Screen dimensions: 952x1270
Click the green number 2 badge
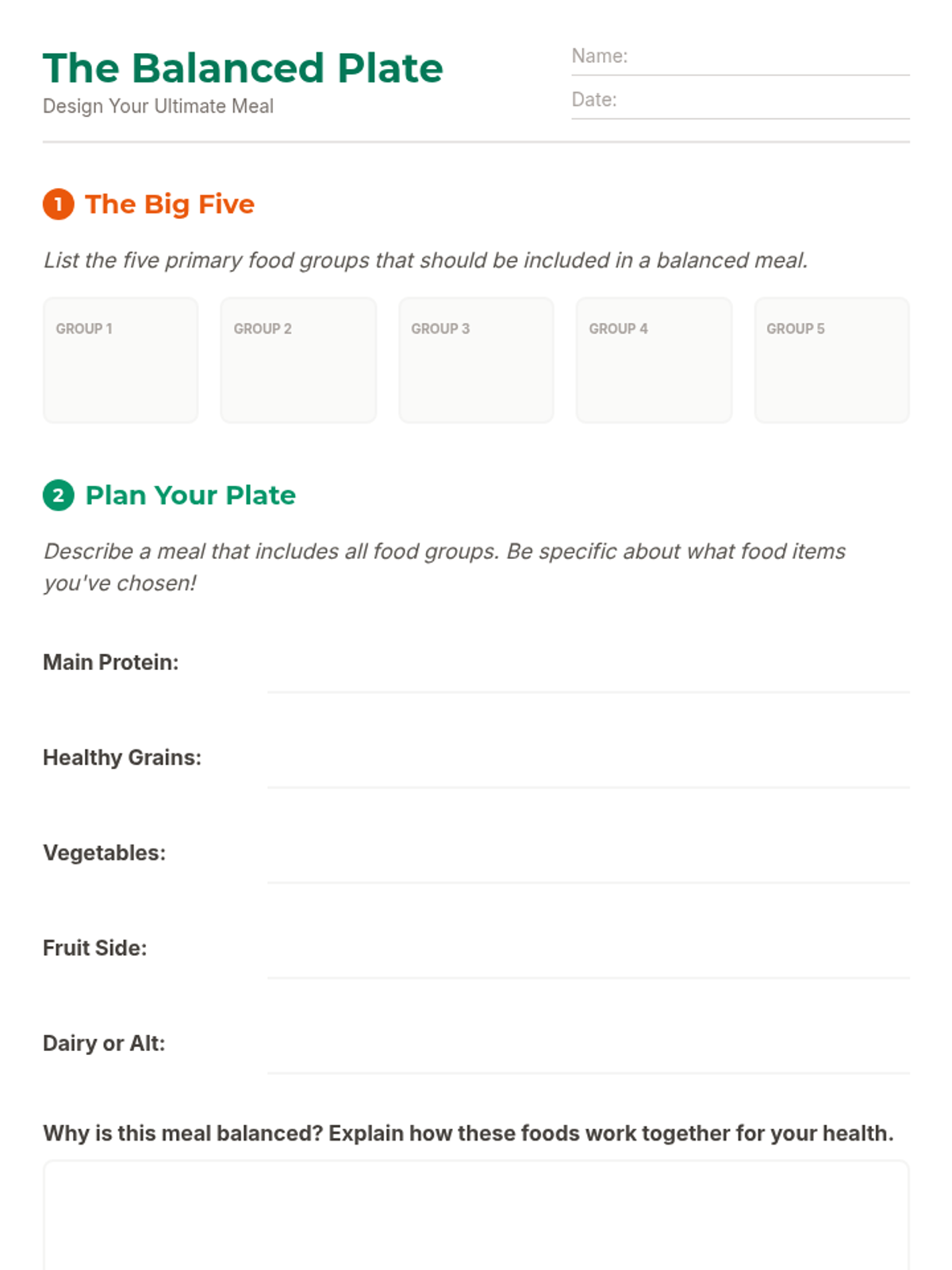click(58, 495)
